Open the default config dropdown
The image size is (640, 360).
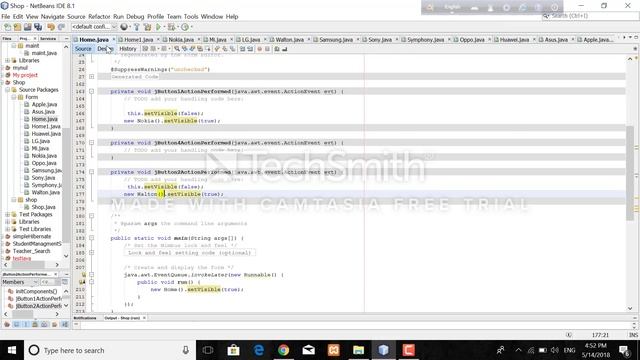(x=95, y=27)
